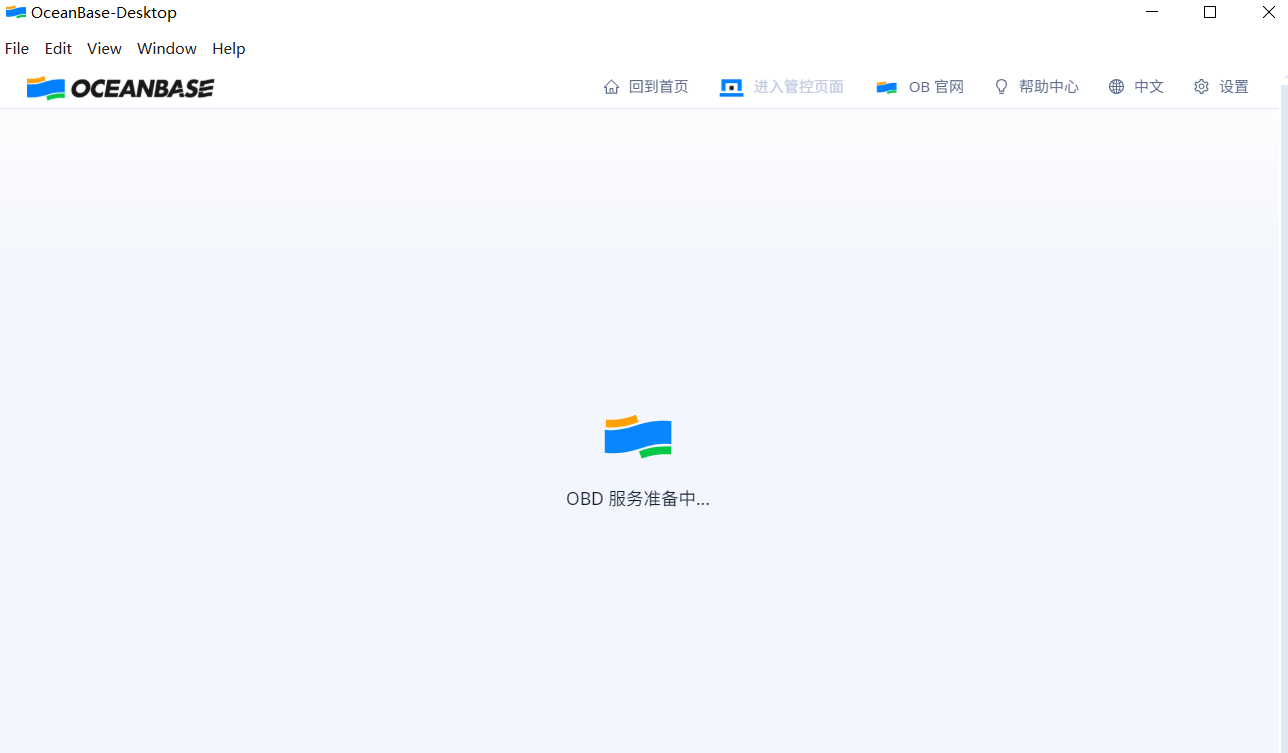Screen dimensions: 1288x753
Task: Switch language via the 中文 option
Action: [x=1148, y=86]
